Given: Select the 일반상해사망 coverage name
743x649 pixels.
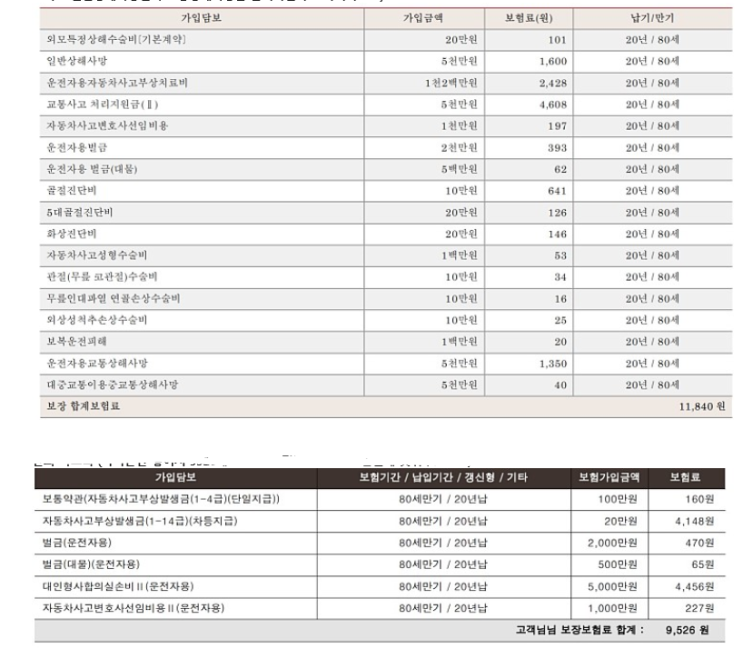Looking at the screenshot, I should coord(77,61).
